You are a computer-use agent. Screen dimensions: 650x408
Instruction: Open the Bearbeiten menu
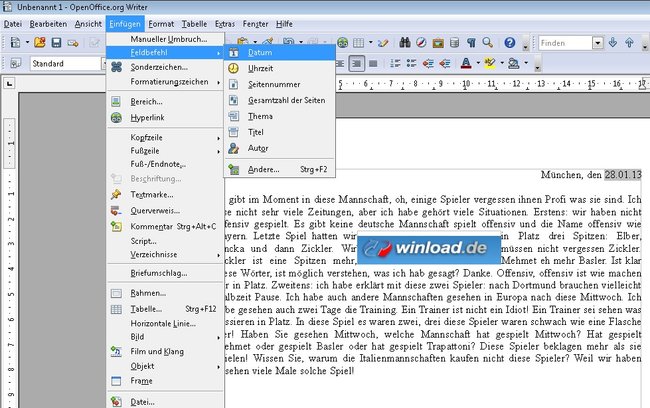[x=48, y=24]
